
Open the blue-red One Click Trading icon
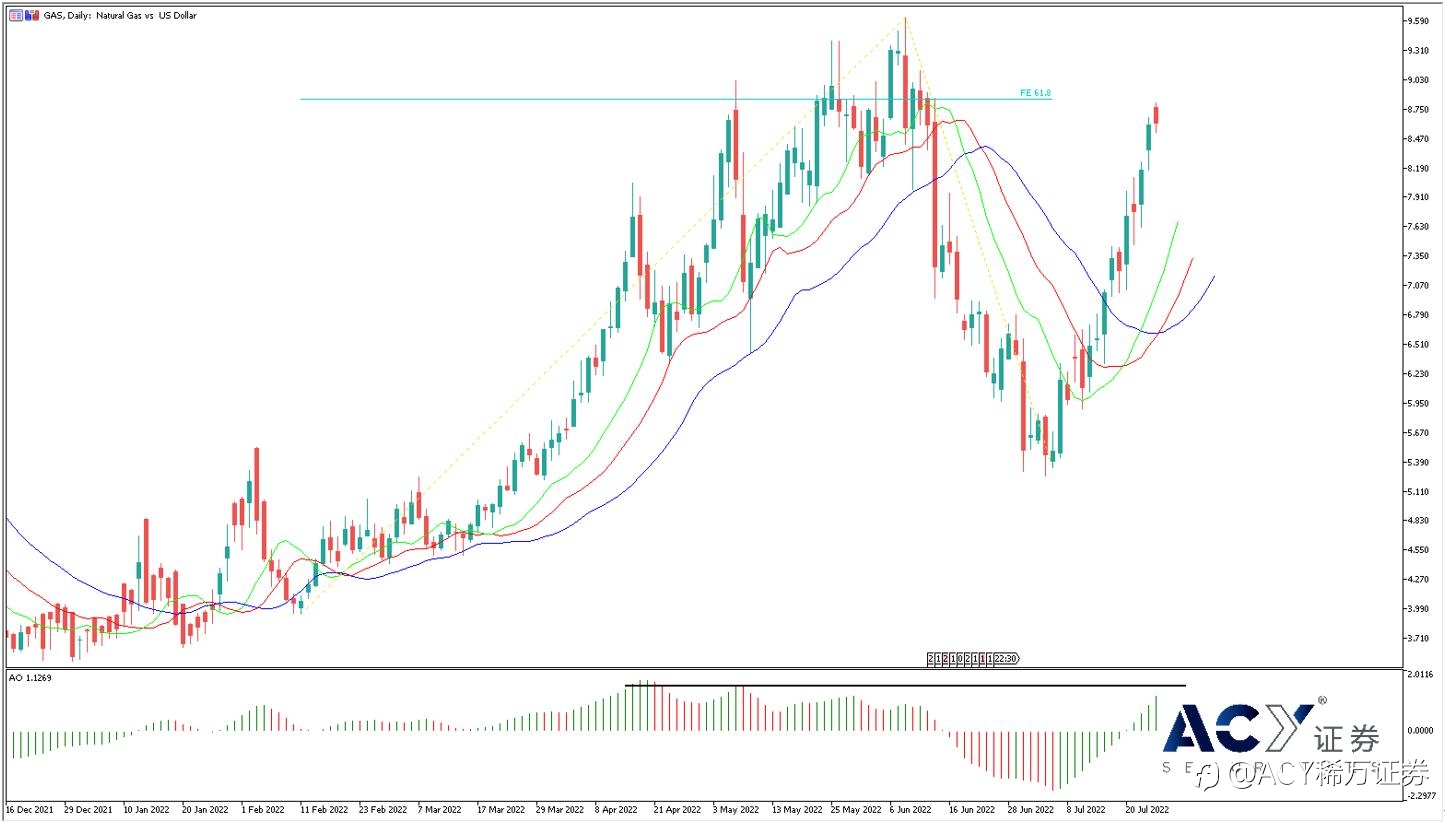pyautogui.click(x=30, y=15)
